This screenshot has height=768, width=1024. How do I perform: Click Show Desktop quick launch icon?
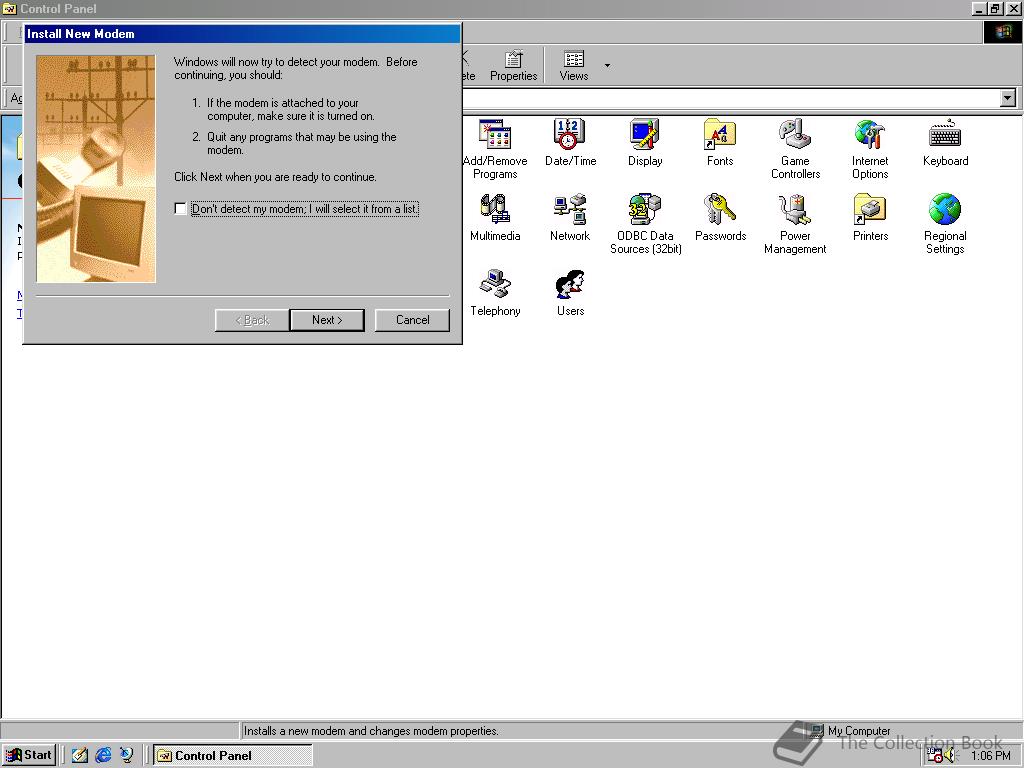[80, 755]
